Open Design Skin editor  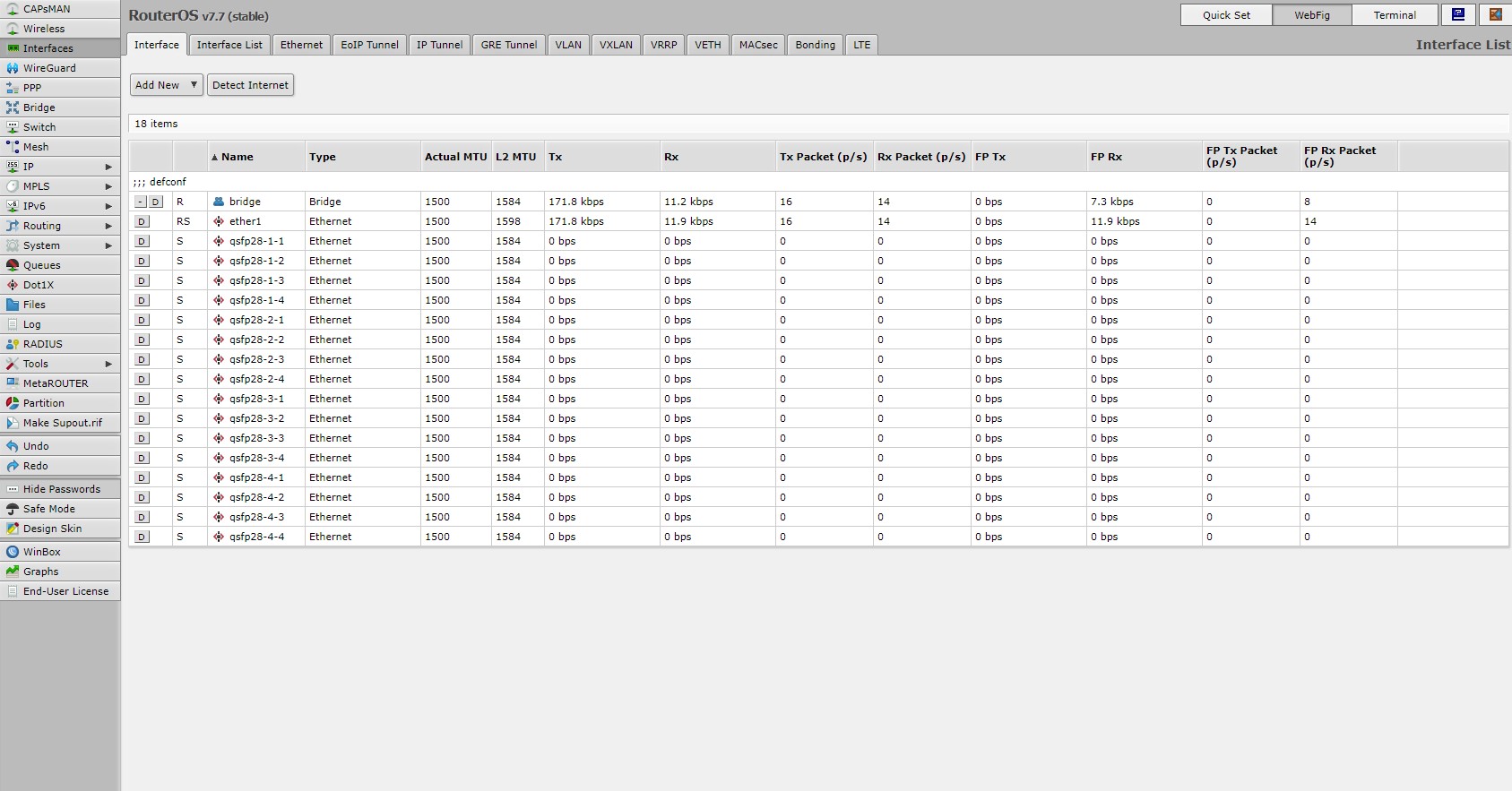tap(60, 529)
